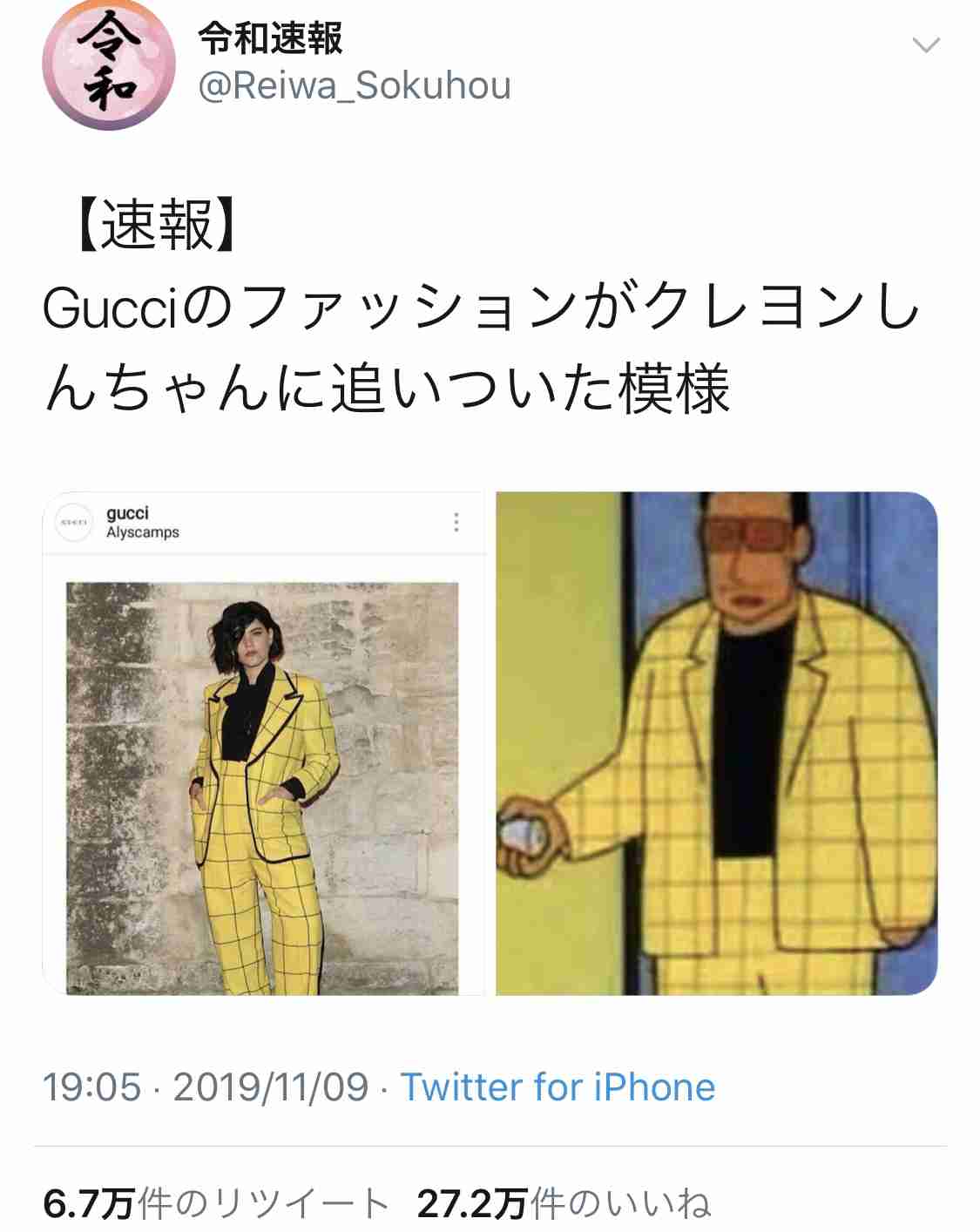The width and height of the screenshot is (980, 1232).
Task: View the 6.7万件のリツイート list
Action: pos(216,1204)
